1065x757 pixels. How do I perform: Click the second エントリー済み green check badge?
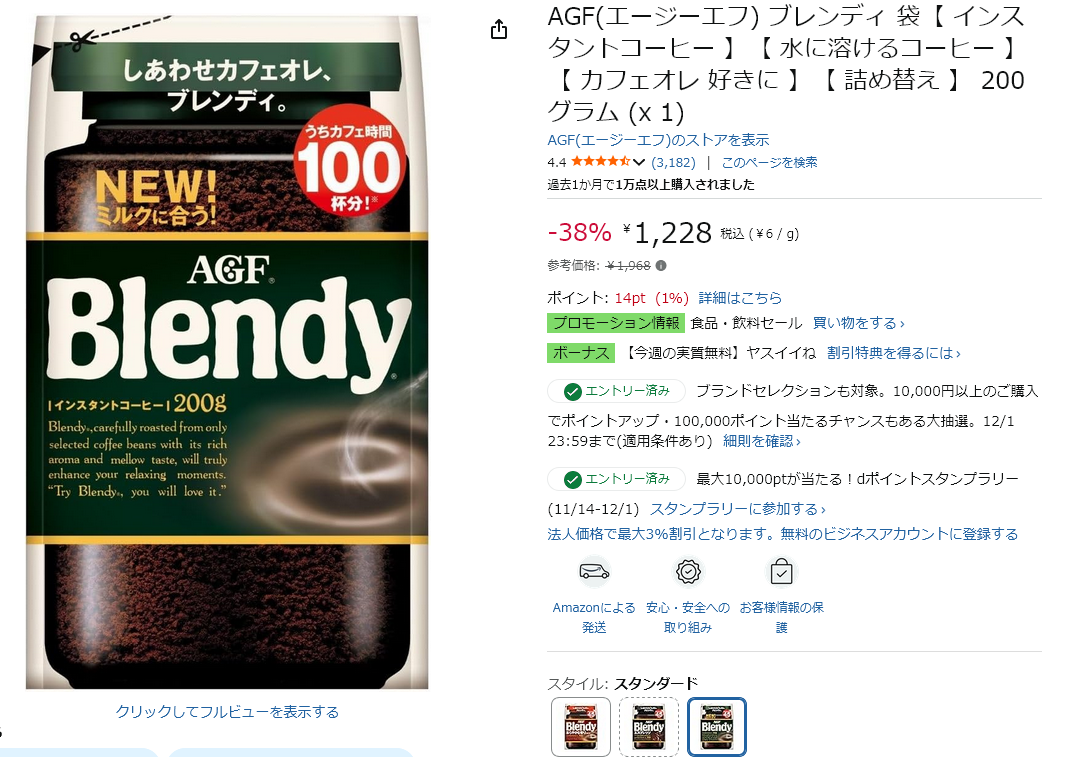pyautogui.click(x=616, y=479)
